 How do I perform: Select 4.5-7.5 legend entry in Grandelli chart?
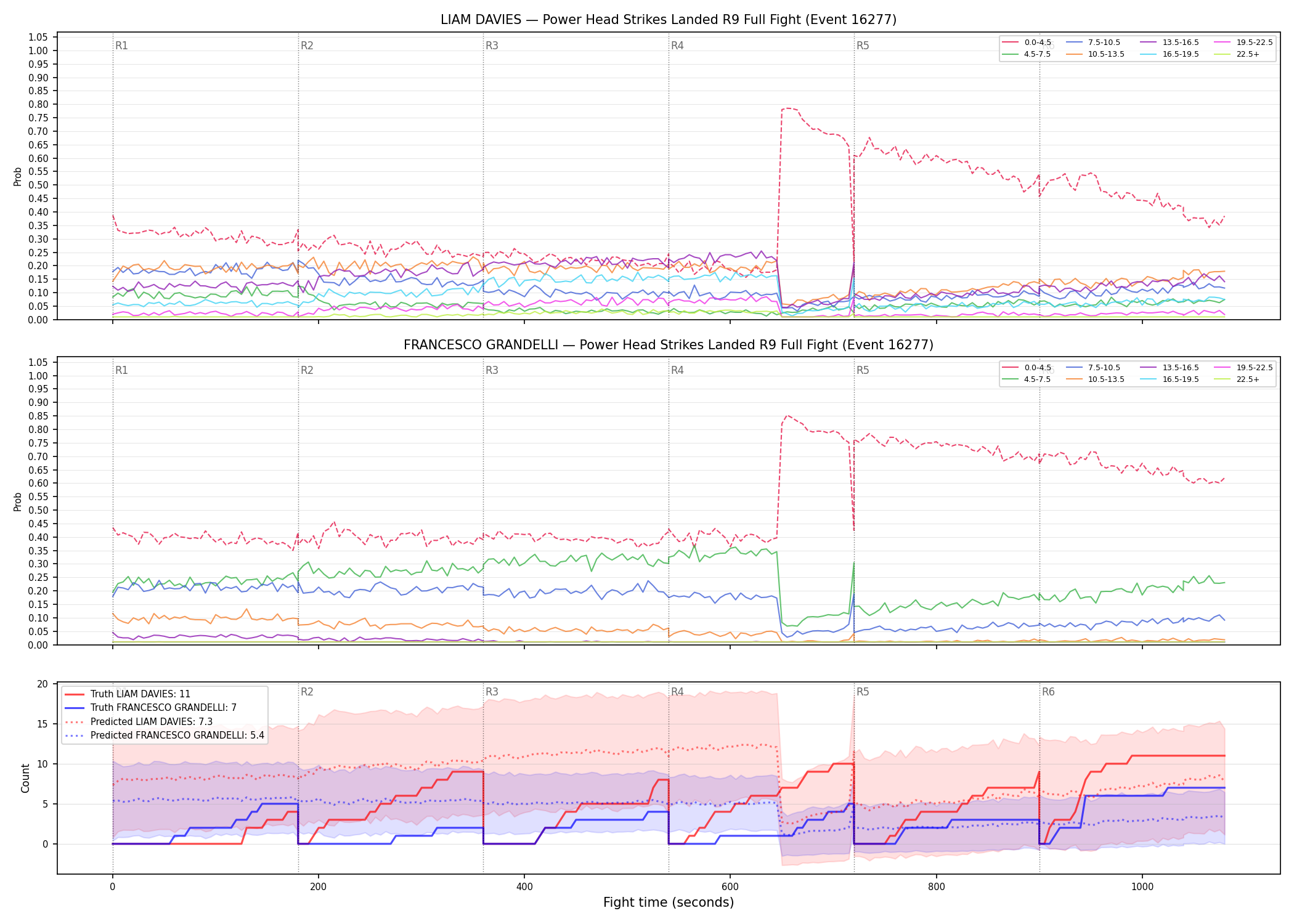coord(1027,379)
